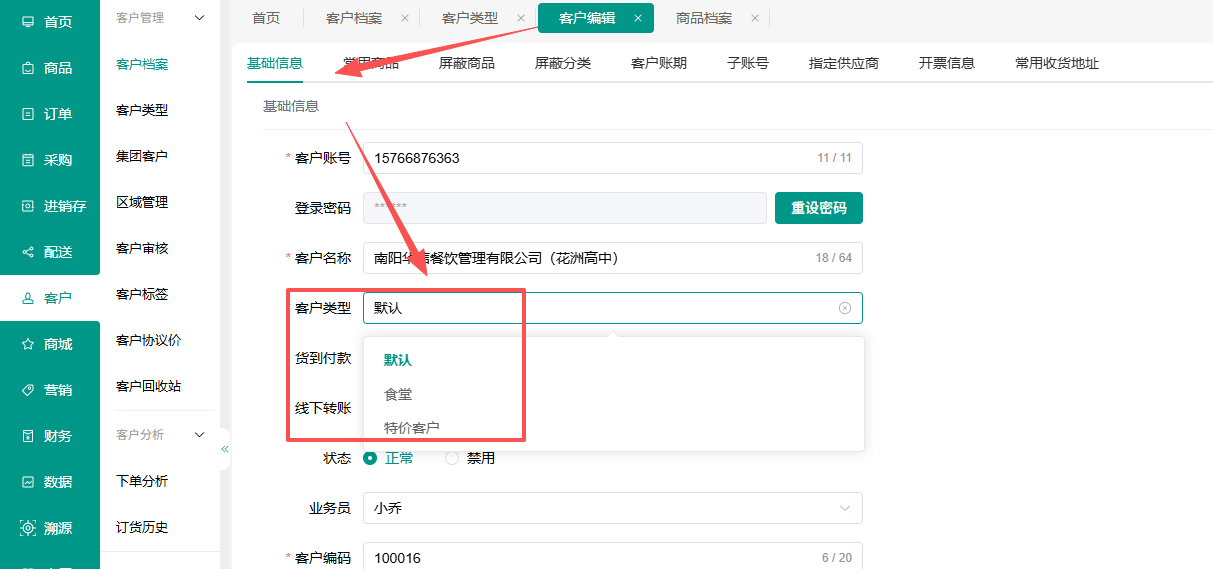Collapse the submenu with the double-arrow handle
The width and height of the screenshot is (1213, 569).
coord(225,449)
